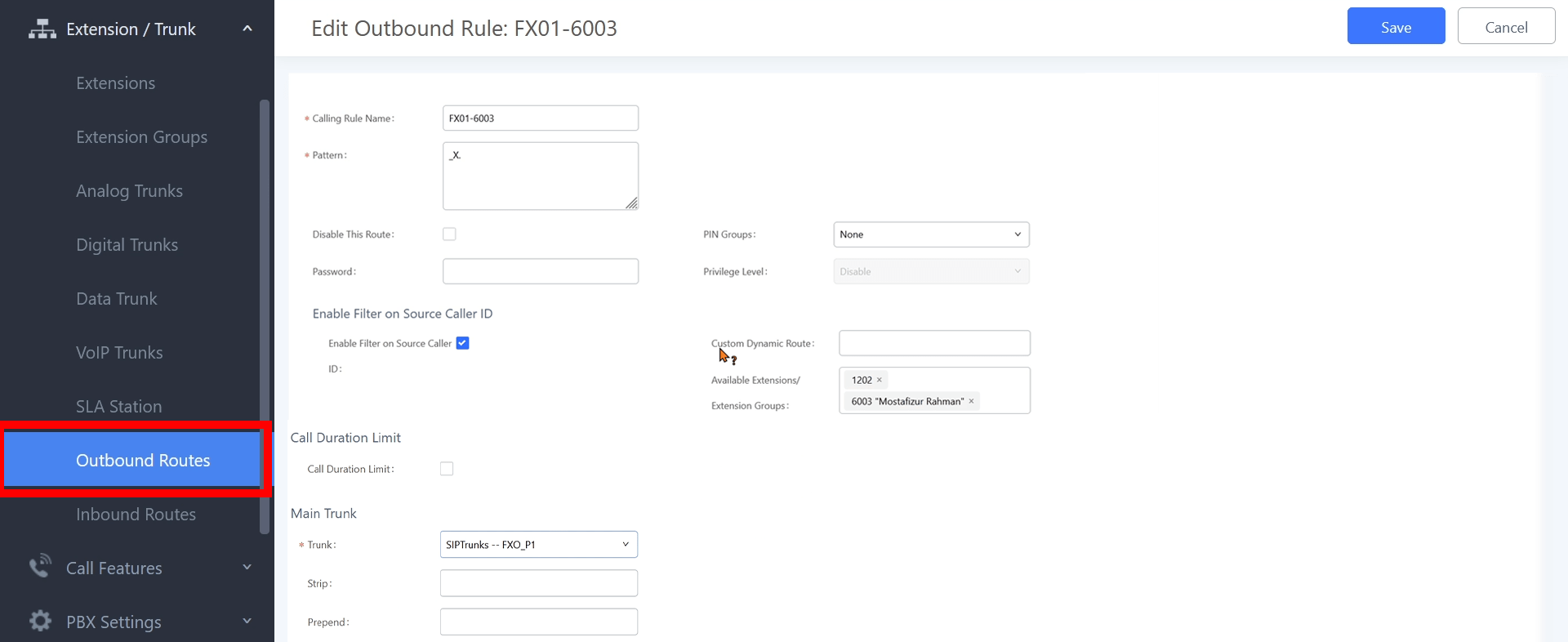1568x642 pixels.
Task: Open Extension Groups menu item
Action: click(142, 137)
